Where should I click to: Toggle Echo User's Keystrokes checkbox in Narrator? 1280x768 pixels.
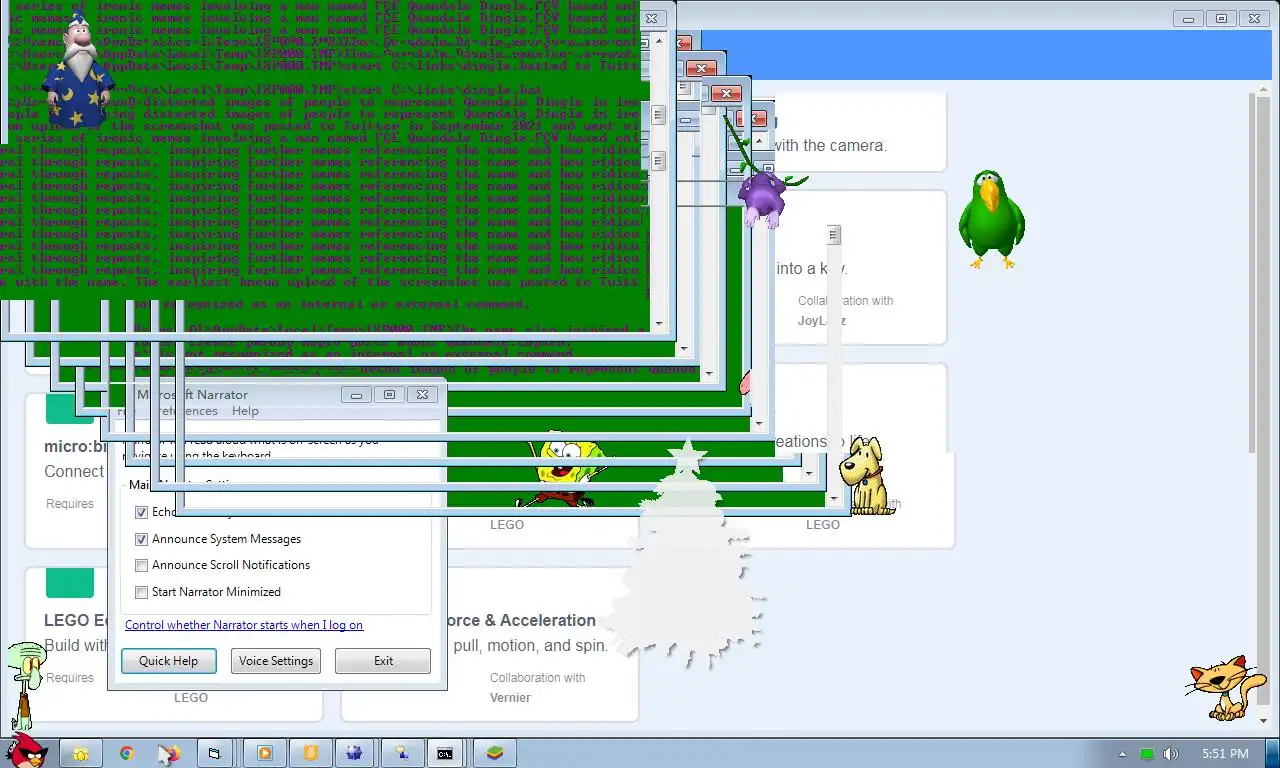(x=142, y=512)
